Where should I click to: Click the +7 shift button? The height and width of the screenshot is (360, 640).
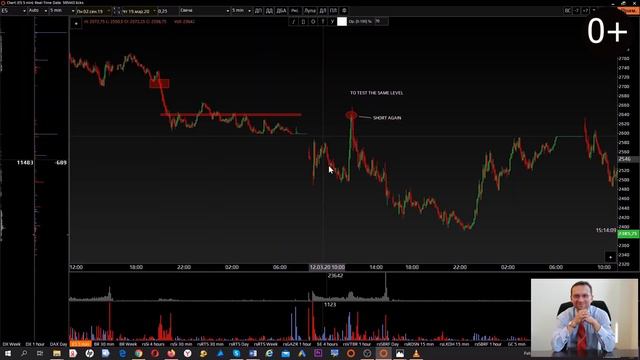585,11
